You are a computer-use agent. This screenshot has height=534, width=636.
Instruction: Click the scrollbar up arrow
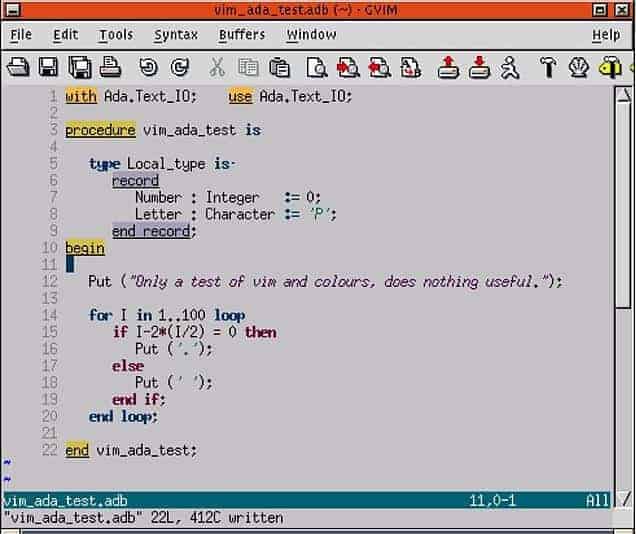623,96
